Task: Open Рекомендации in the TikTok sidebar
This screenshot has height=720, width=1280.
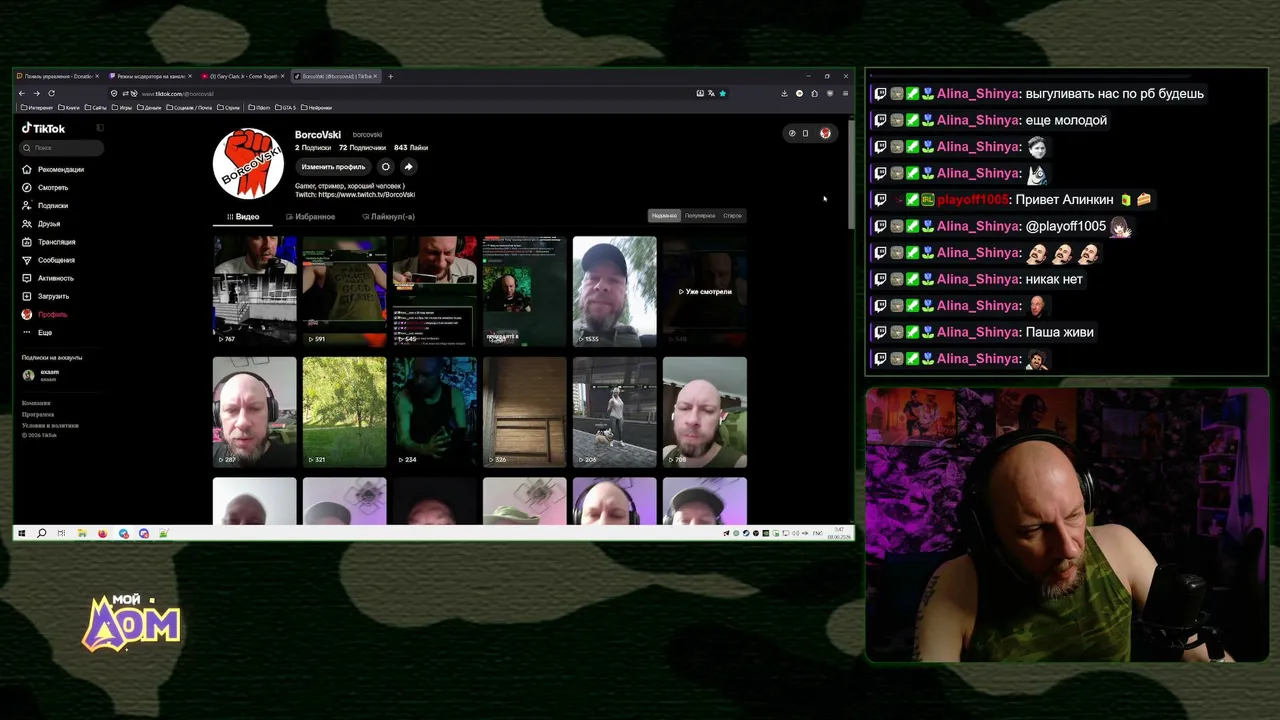Action: [x=54, y=170]
